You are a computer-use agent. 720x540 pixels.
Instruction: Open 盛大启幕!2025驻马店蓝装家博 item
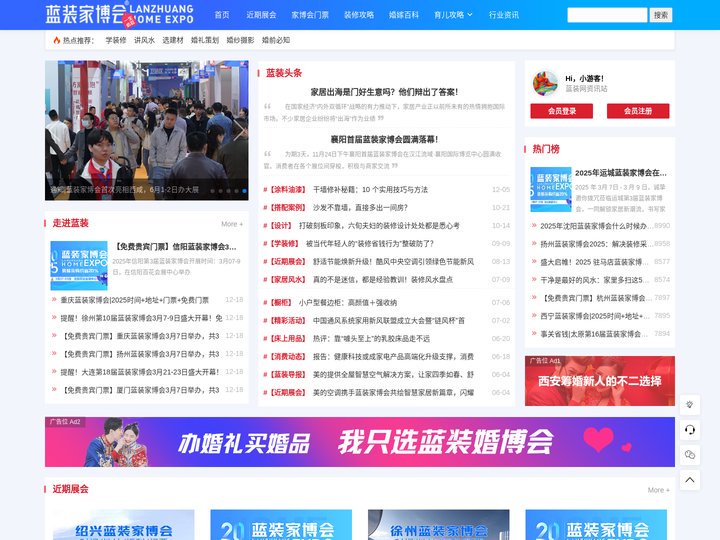[595, 262]
